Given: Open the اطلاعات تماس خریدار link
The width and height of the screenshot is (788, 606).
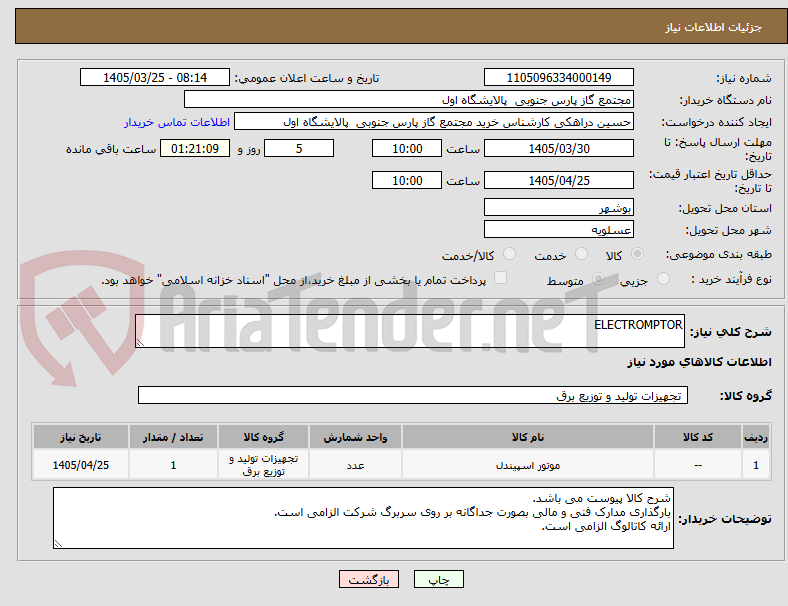Looking at the screenshot, I should tap(177, 122).
